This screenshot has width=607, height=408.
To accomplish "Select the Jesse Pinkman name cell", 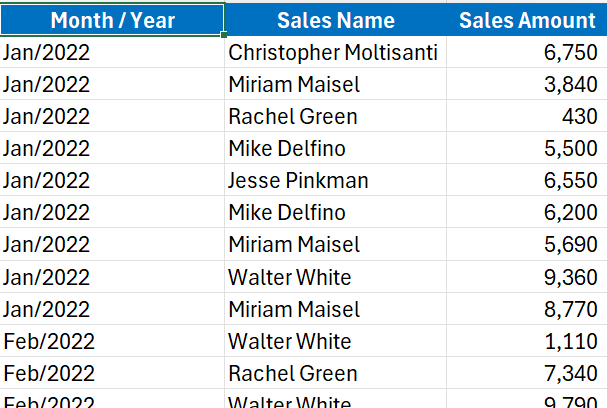I will point(298,181).
